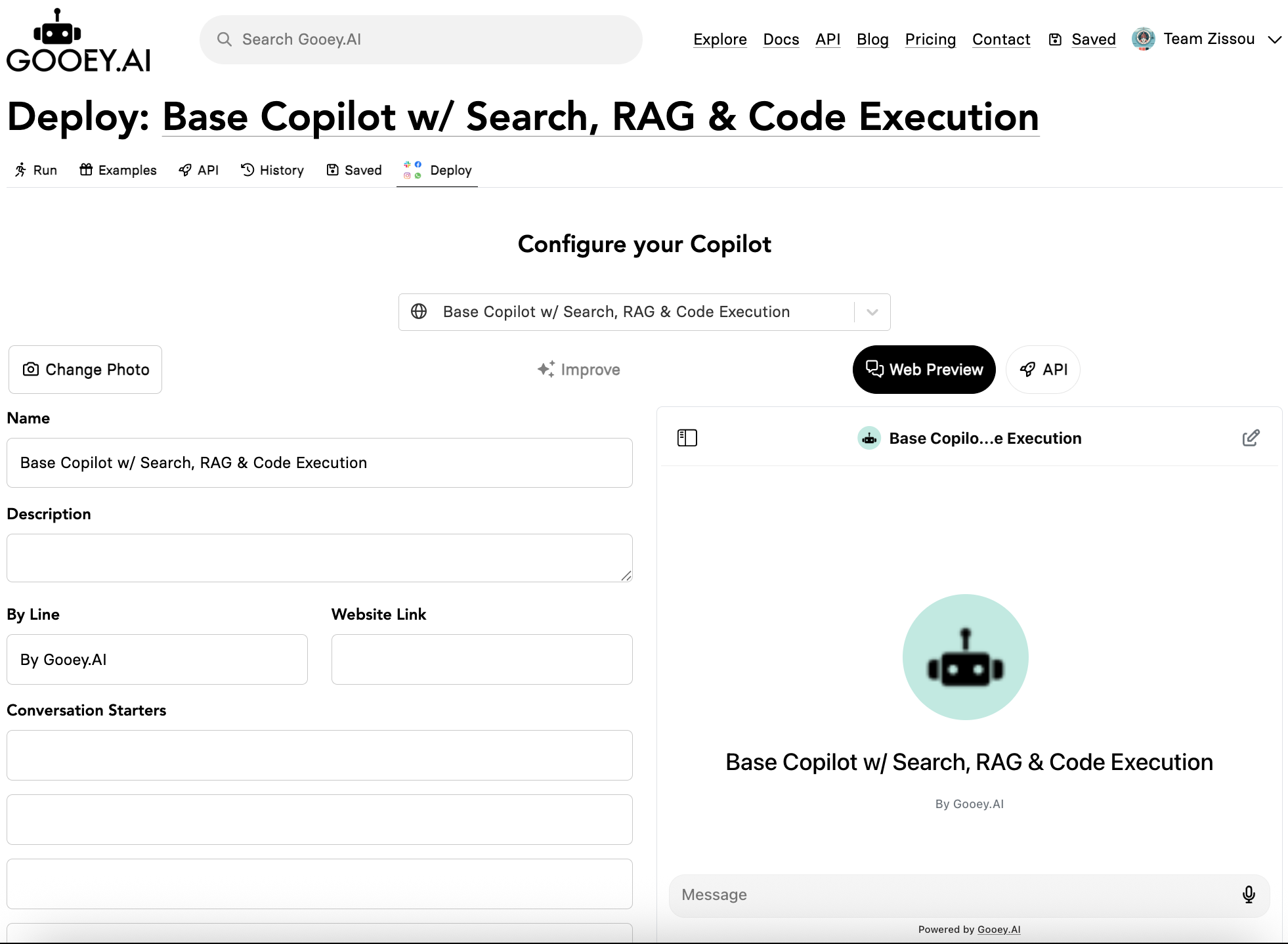Switch the preview to the API view

(x=1043, y=370)
